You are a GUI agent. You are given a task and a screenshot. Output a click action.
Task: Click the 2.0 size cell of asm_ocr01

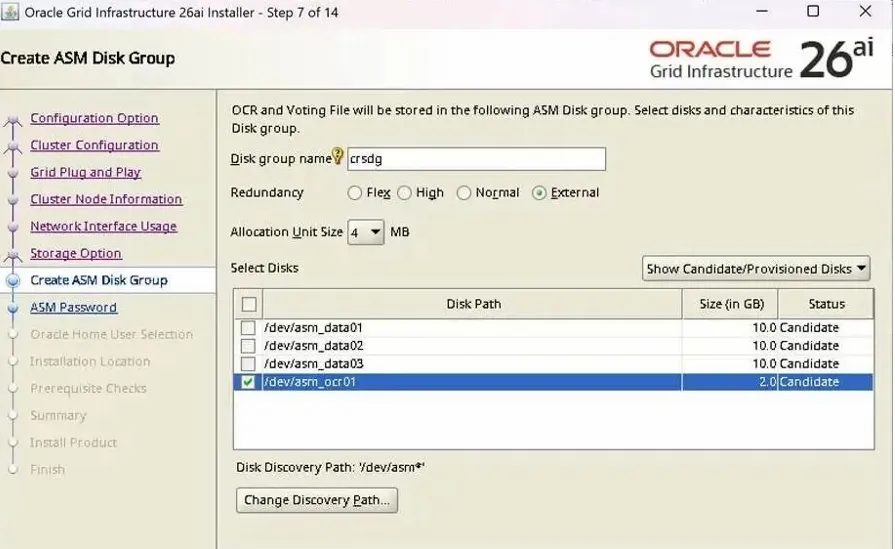(x=729, y=382)
